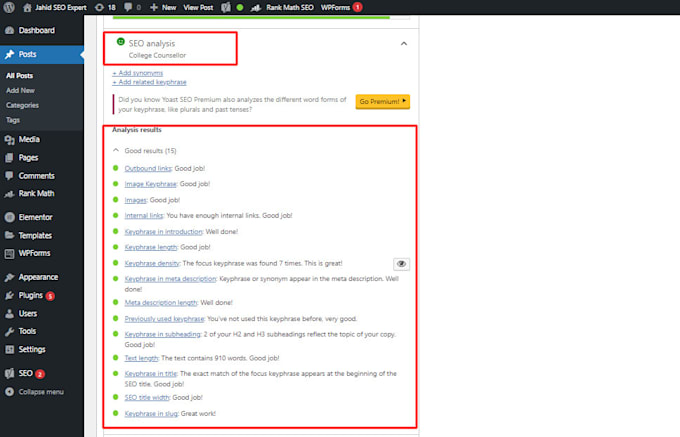Viewport: 680px width, 437px height.
Task: Open the updates icon showing 18
Action: click(105, 7)
